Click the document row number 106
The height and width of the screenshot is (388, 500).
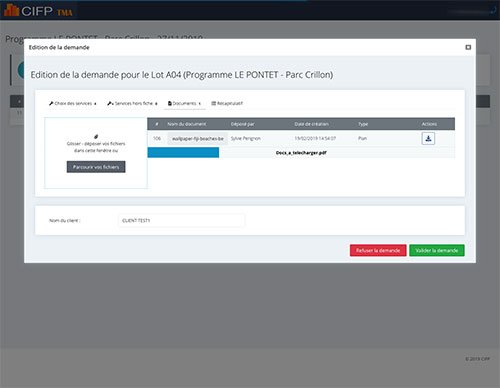click(157, 138)
